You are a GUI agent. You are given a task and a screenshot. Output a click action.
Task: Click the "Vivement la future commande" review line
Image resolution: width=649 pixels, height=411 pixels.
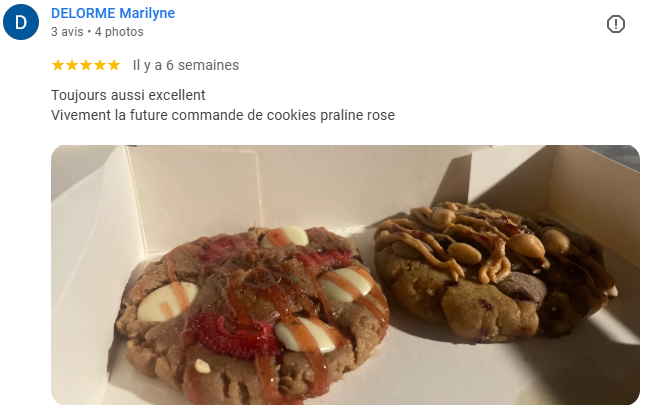pos(223,115)
